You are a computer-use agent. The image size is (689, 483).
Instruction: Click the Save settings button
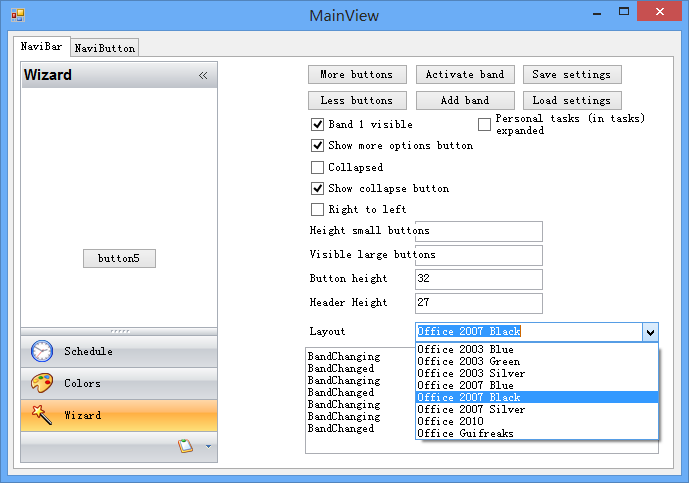tap(572, 74)
